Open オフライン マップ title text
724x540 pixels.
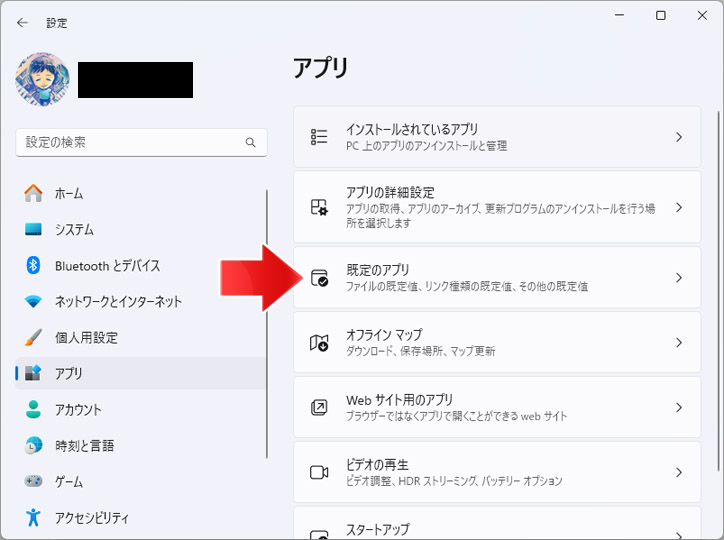pyautogui.click(x=384, y=335)
